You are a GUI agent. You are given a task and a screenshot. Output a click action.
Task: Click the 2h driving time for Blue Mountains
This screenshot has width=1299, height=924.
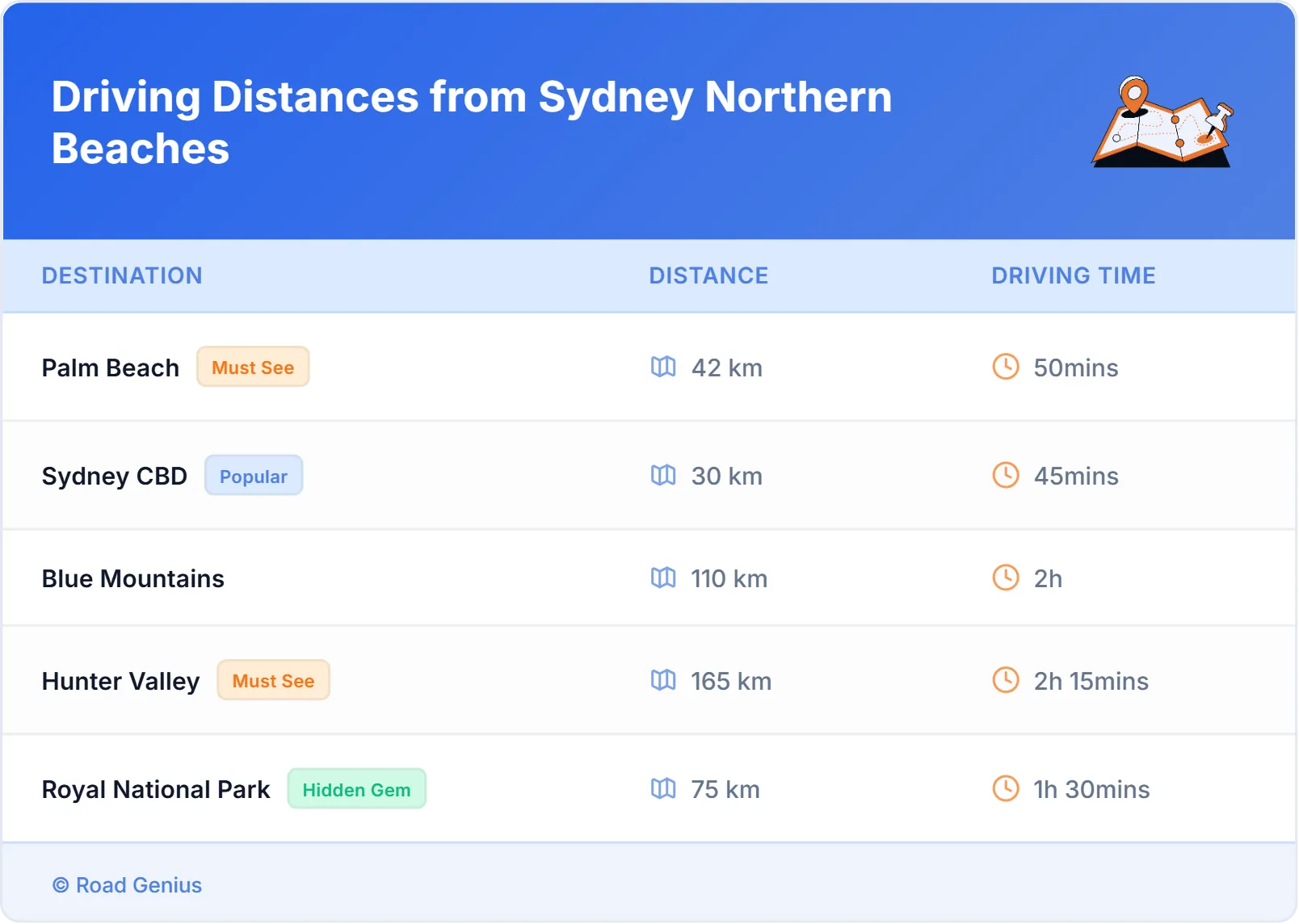pos(1048,578)
